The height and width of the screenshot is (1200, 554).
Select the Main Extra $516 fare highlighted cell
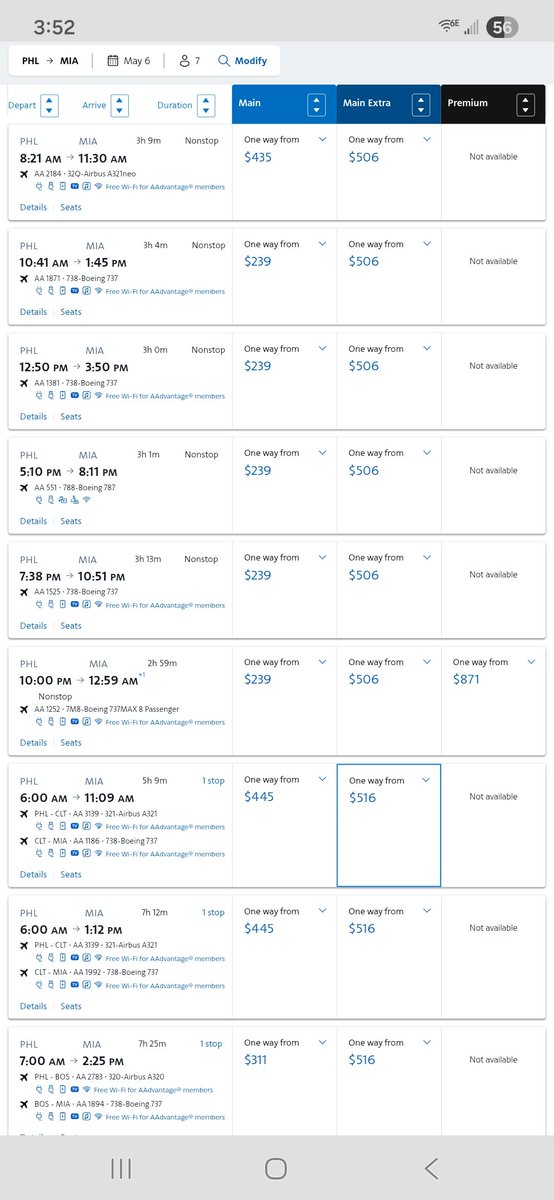[389, 825]
